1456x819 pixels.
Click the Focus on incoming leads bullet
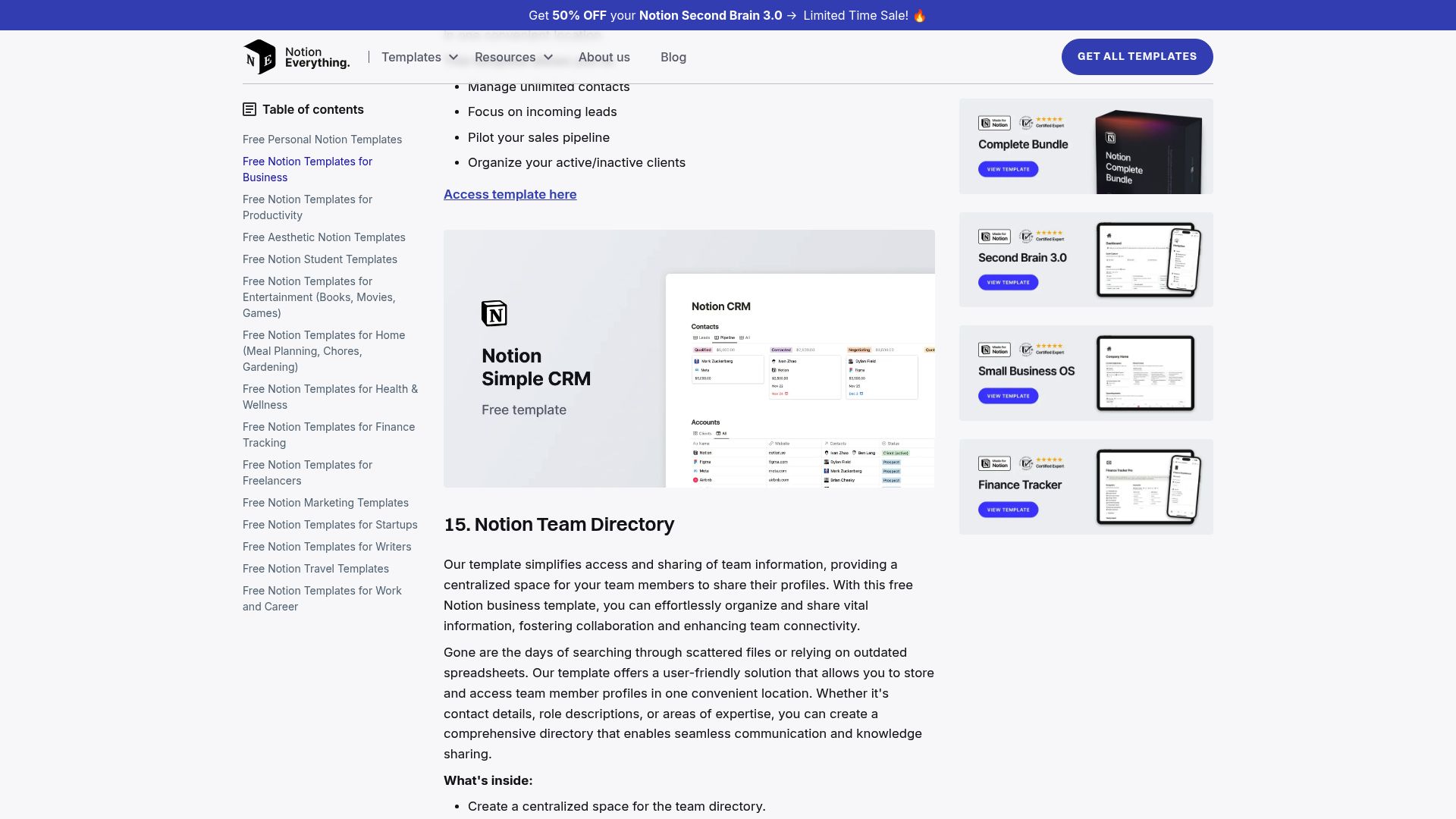coord(542,111)
